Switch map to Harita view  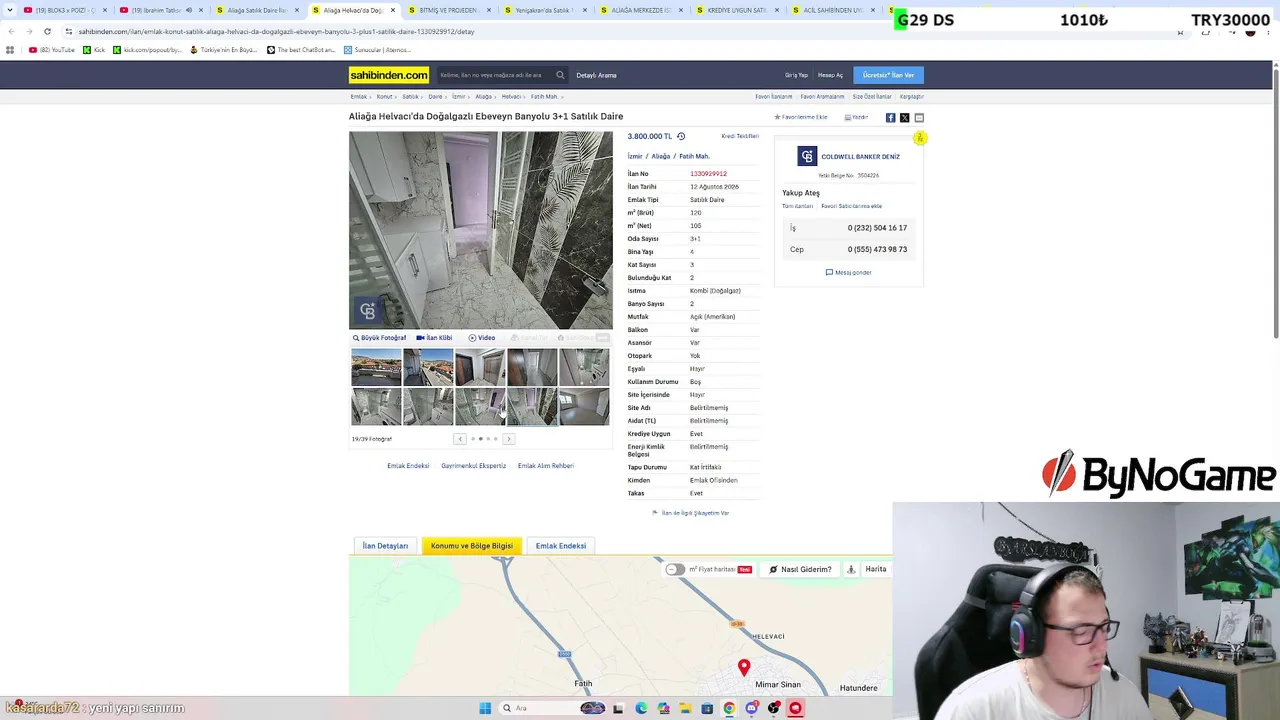coord(876,569)
